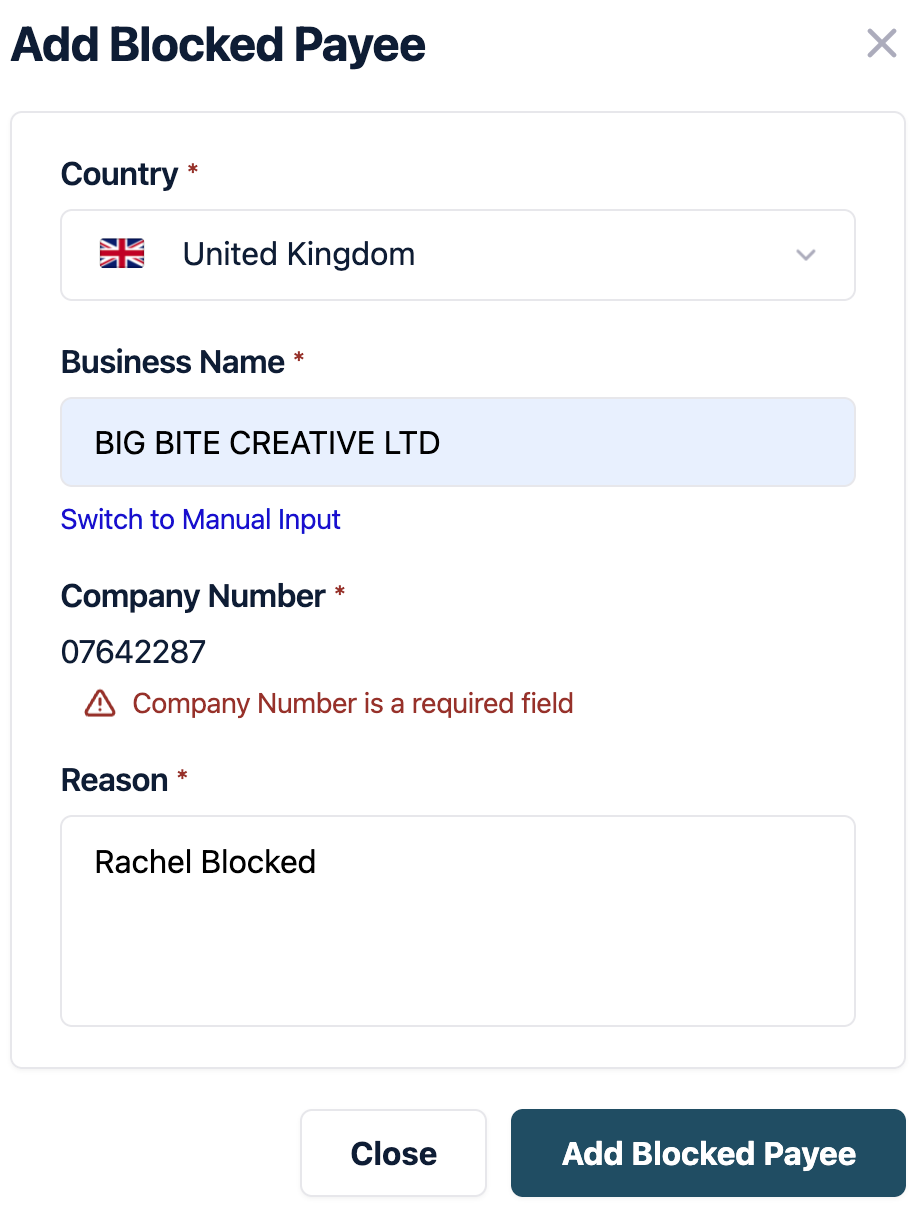Expand the Country dropdown chevron
This screenshot has width=924, height=1210.
(806, 255)
